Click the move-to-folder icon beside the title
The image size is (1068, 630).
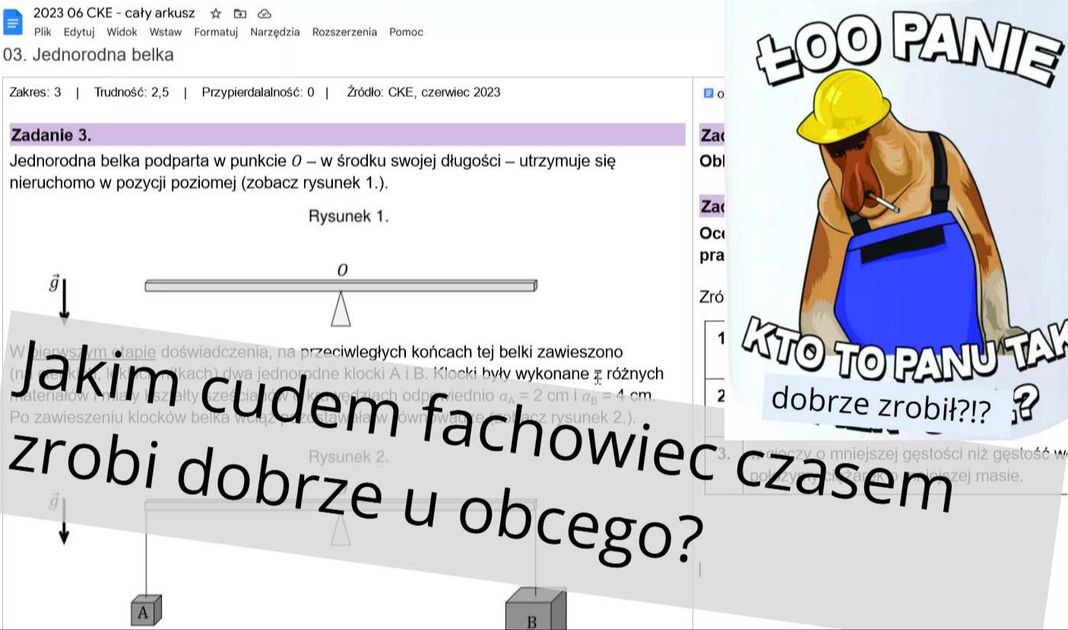pos(239,14)
